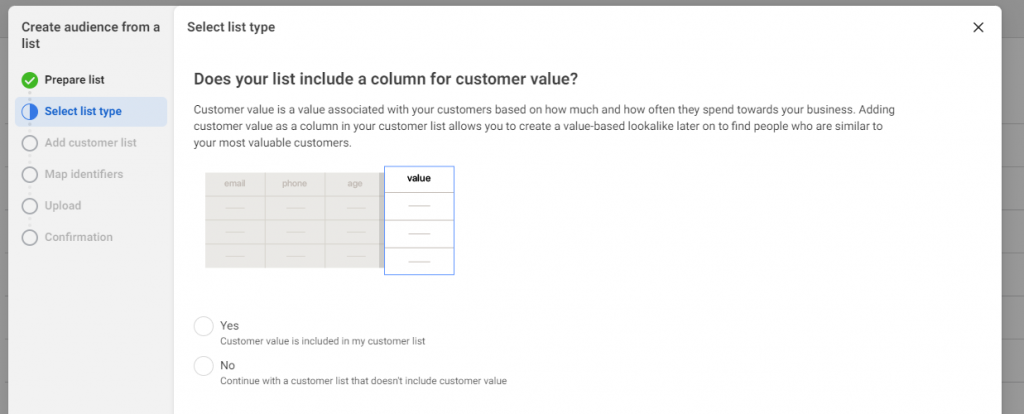Click the Upload step circle icon

click(29, 206)
